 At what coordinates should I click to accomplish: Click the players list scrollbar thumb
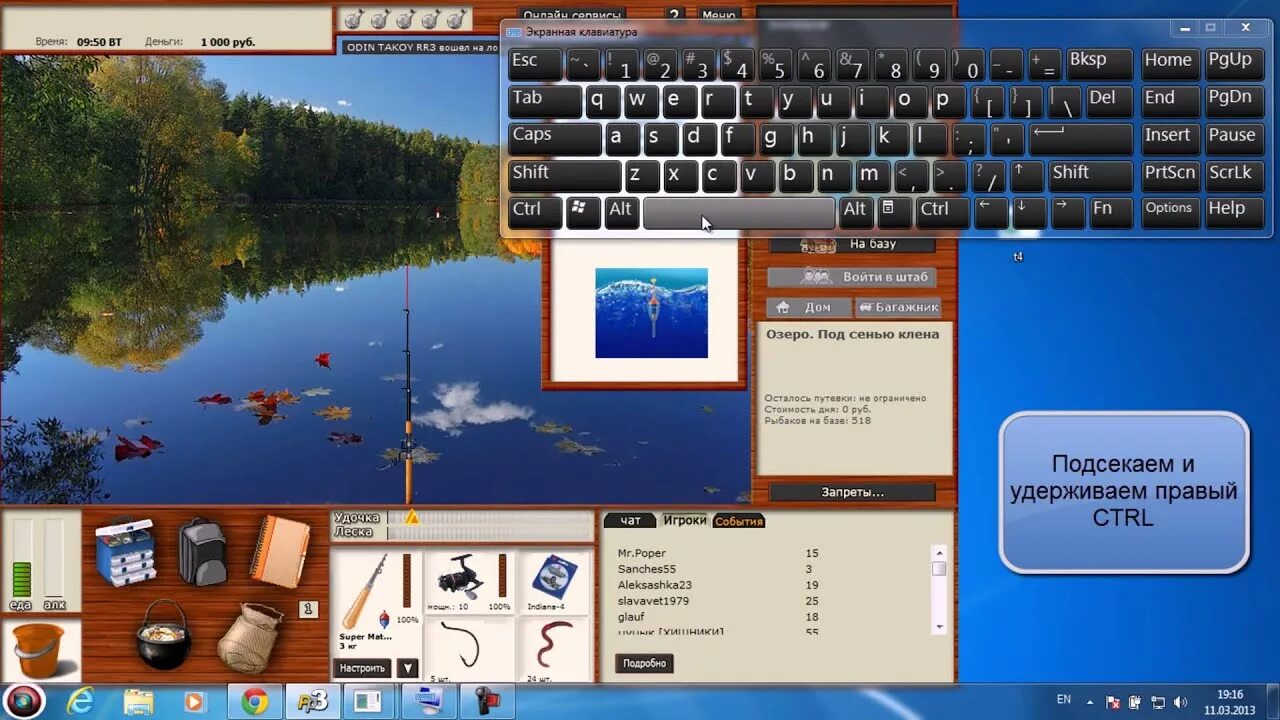coord(938,568)
